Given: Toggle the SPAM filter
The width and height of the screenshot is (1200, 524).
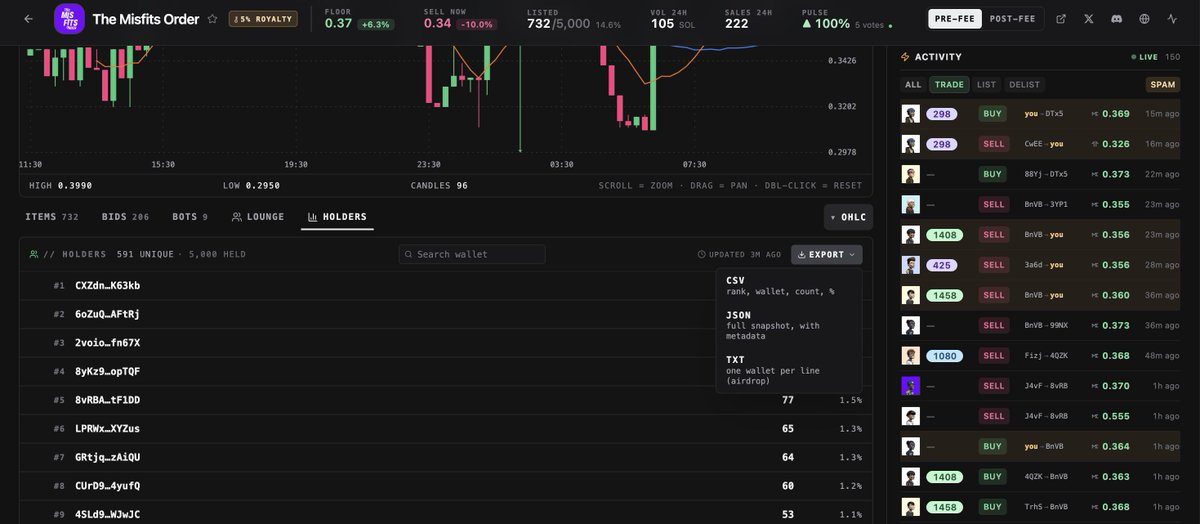Looking at the screenshot, I should click(x=1163, y=85).
